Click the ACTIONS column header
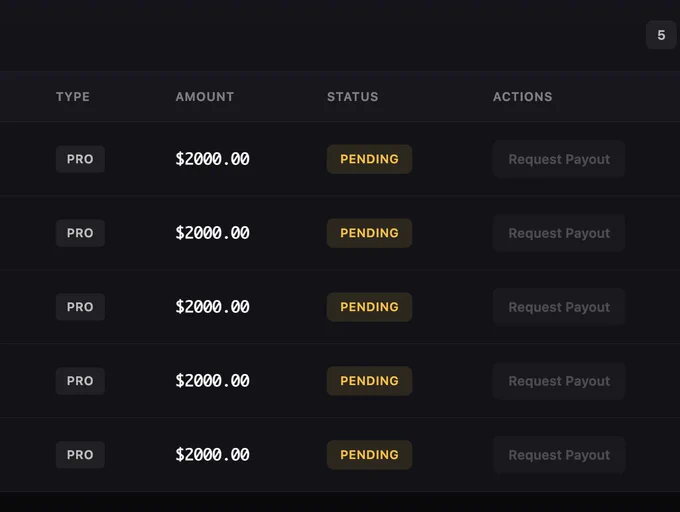680x512 pixels. pos(523,97)
